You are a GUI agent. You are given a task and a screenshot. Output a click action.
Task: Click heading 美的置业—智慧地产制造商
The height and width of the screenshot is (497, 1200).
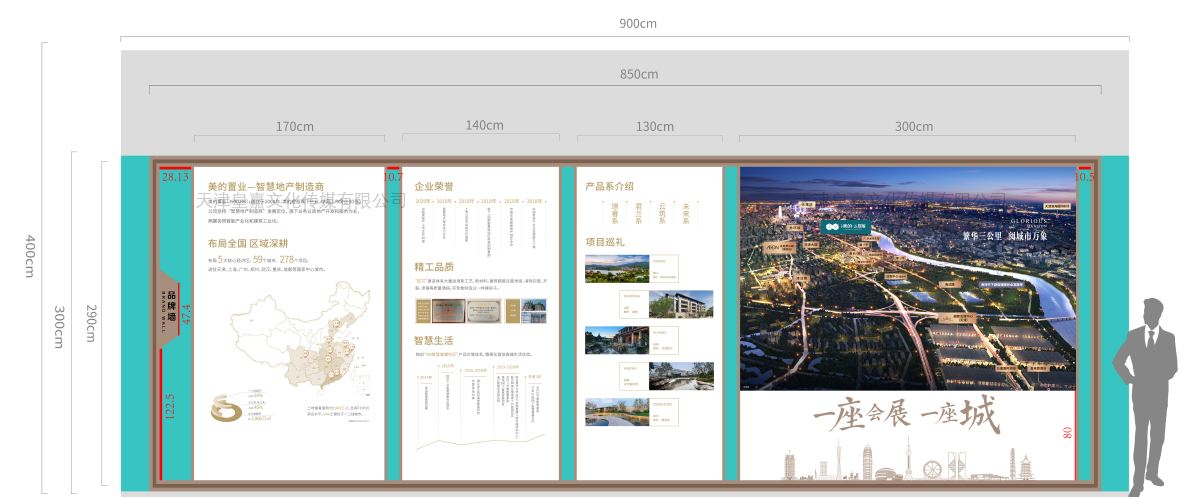[x=266, y=186]
